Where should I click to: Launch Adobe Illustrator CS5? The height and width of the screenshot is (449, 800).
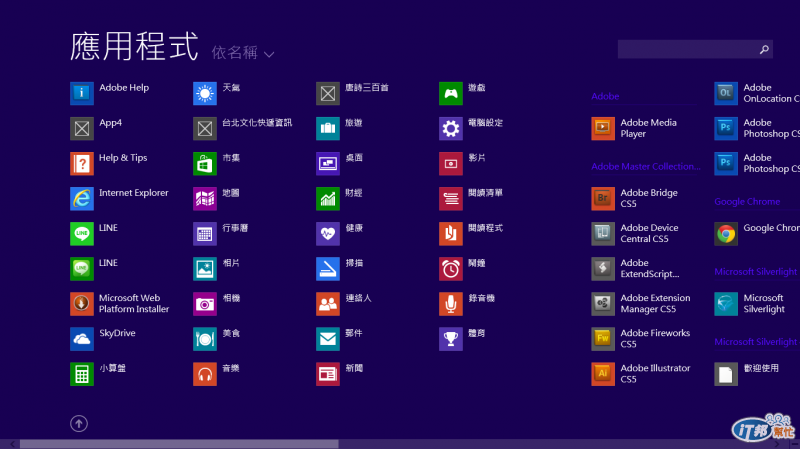tap(641, 374)
